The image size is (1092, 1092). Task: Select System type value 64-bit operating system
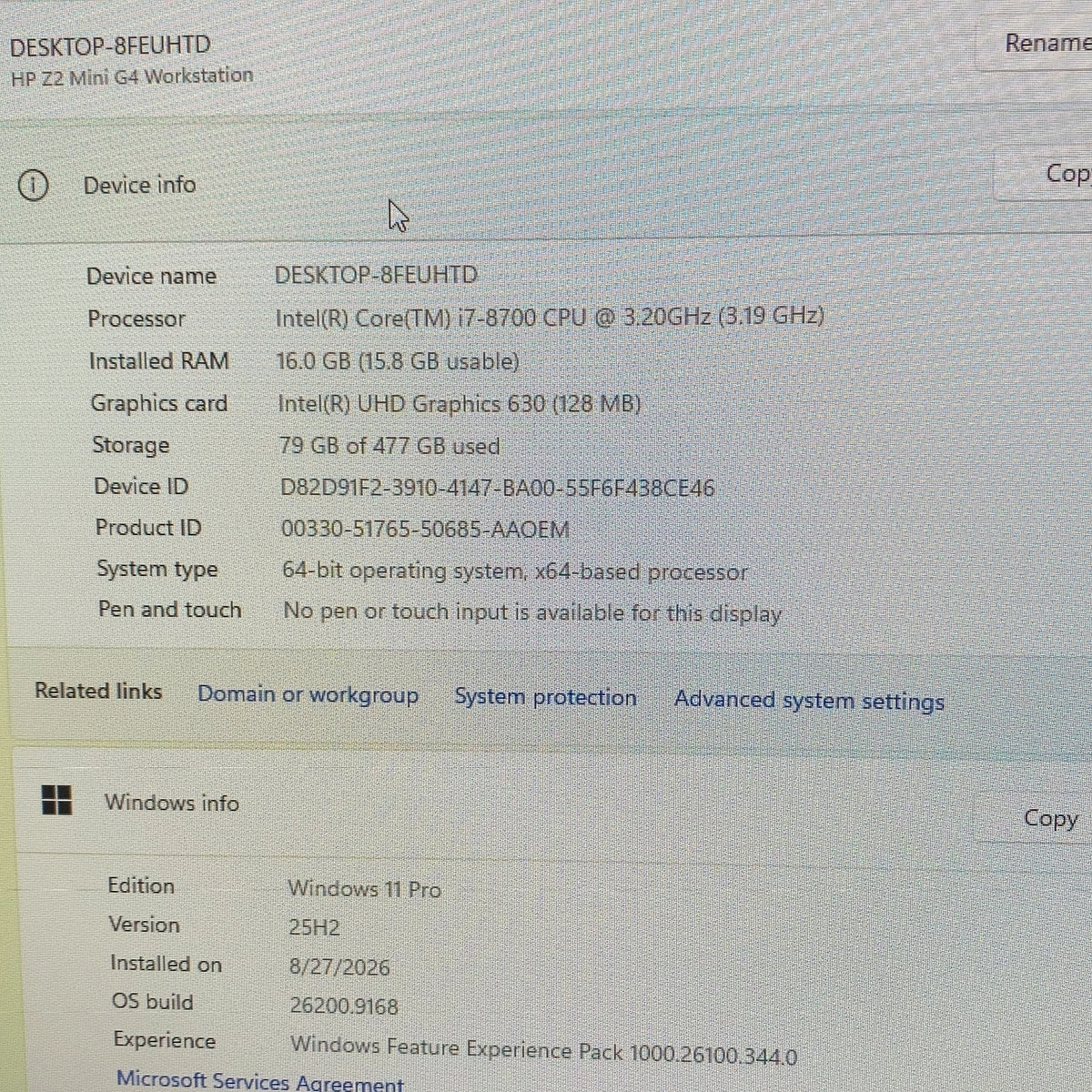[x=515, y=571]
